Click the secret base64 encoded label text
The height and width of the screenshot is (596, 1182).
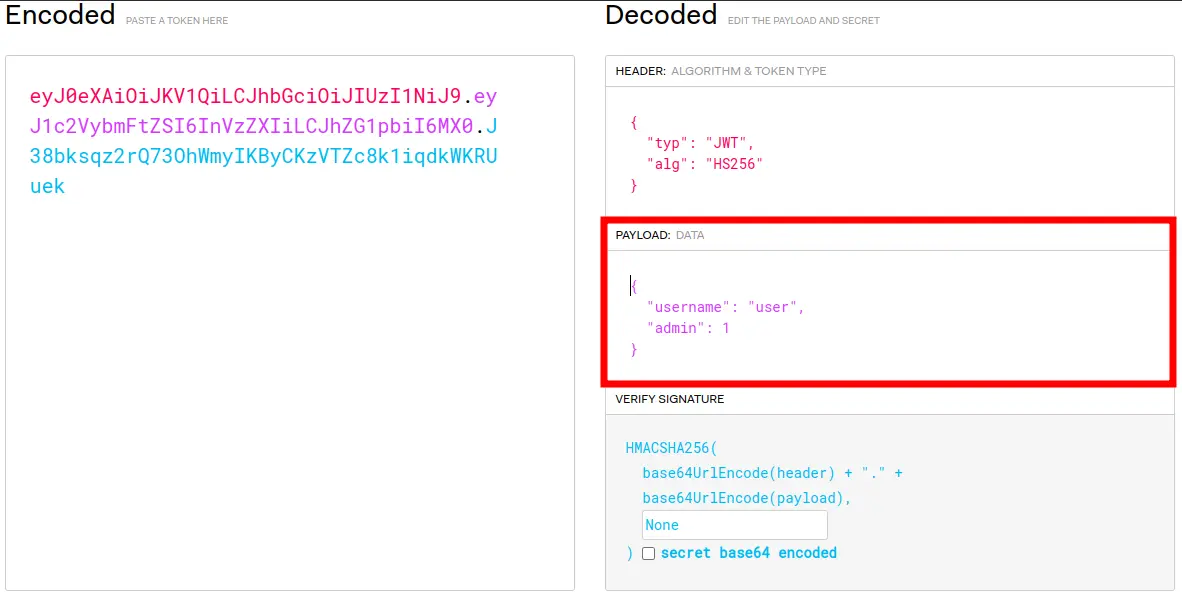tap(749, 553)
